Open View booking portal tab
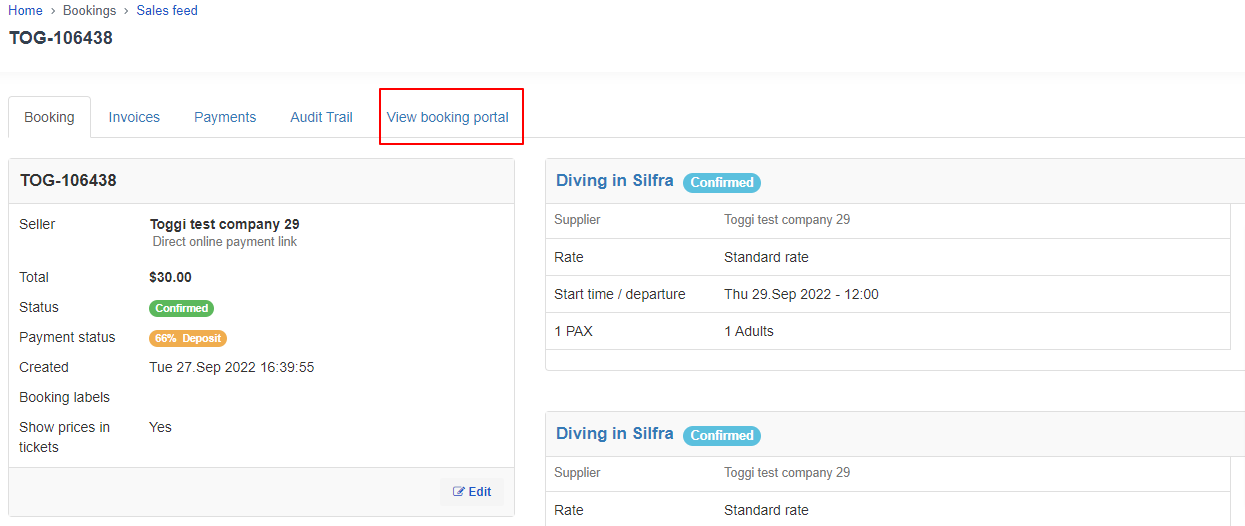 click(448, 117)
